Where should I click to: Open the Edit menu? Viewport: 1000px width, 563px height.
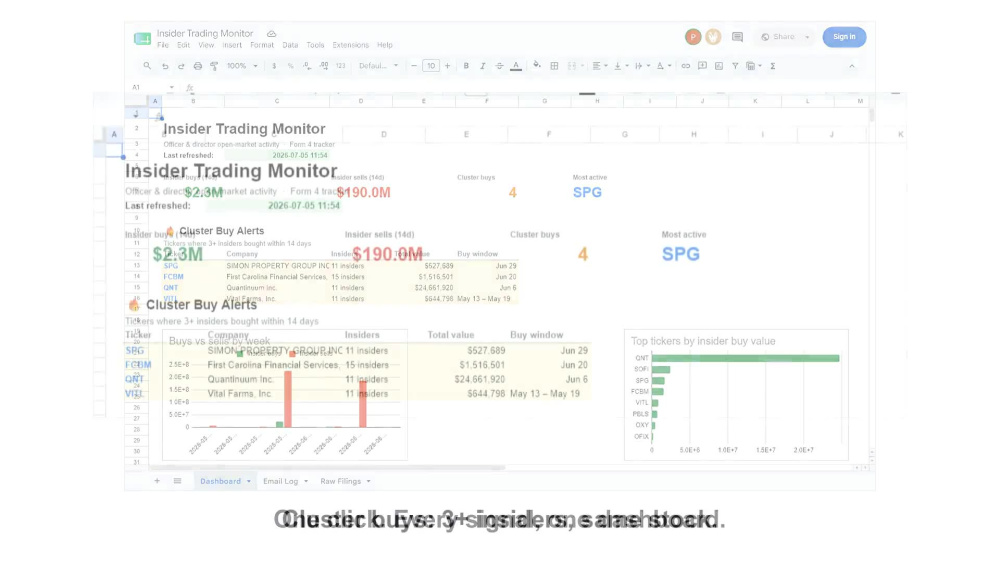pos(184,45)
